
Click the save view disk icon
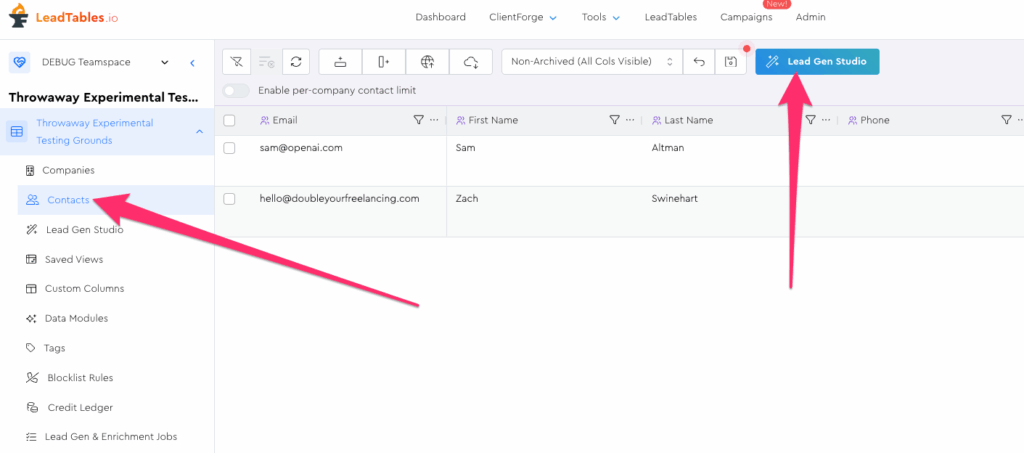point(731,62)
